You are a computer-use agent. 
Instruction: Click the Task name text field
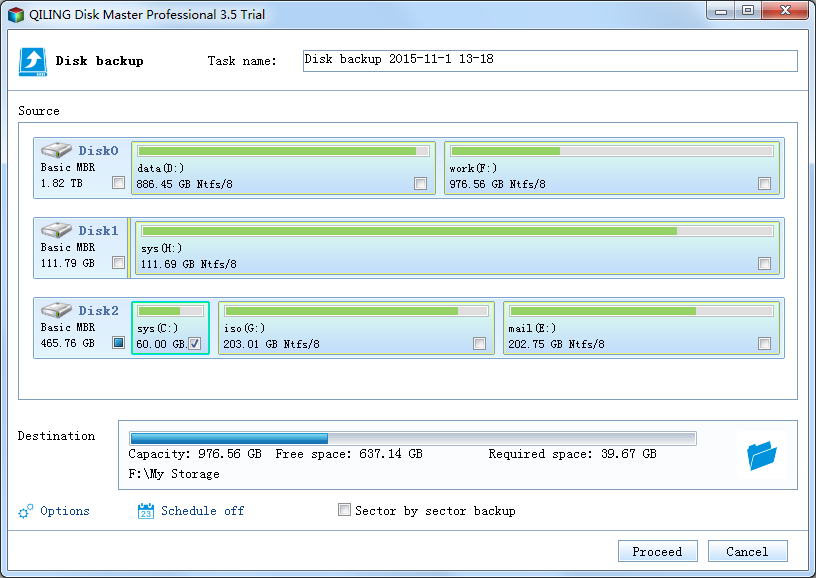click(549, 60)
